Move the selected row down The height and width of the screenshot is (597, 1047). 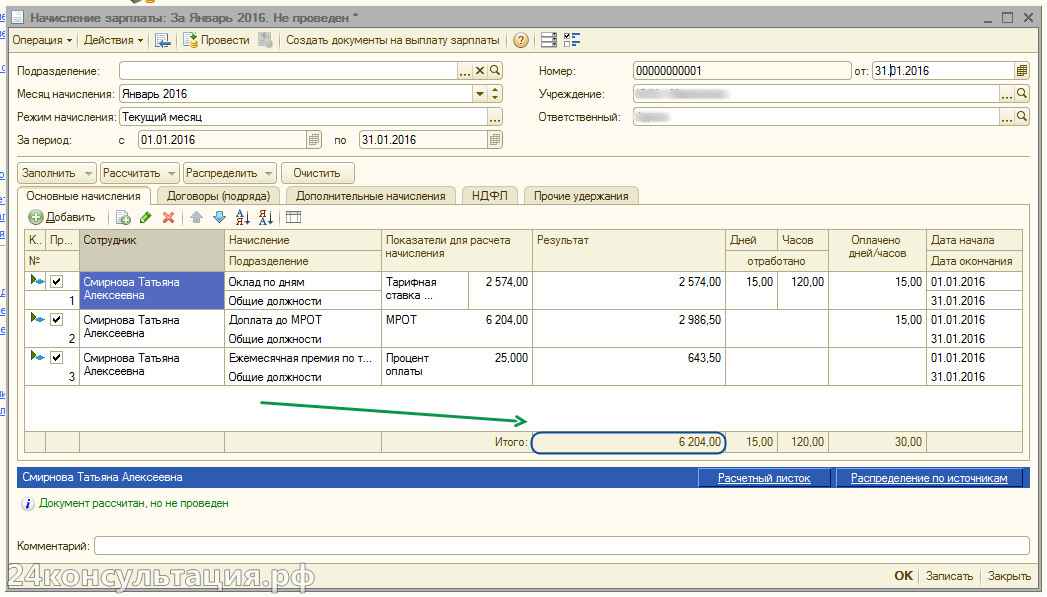(218, 217)
